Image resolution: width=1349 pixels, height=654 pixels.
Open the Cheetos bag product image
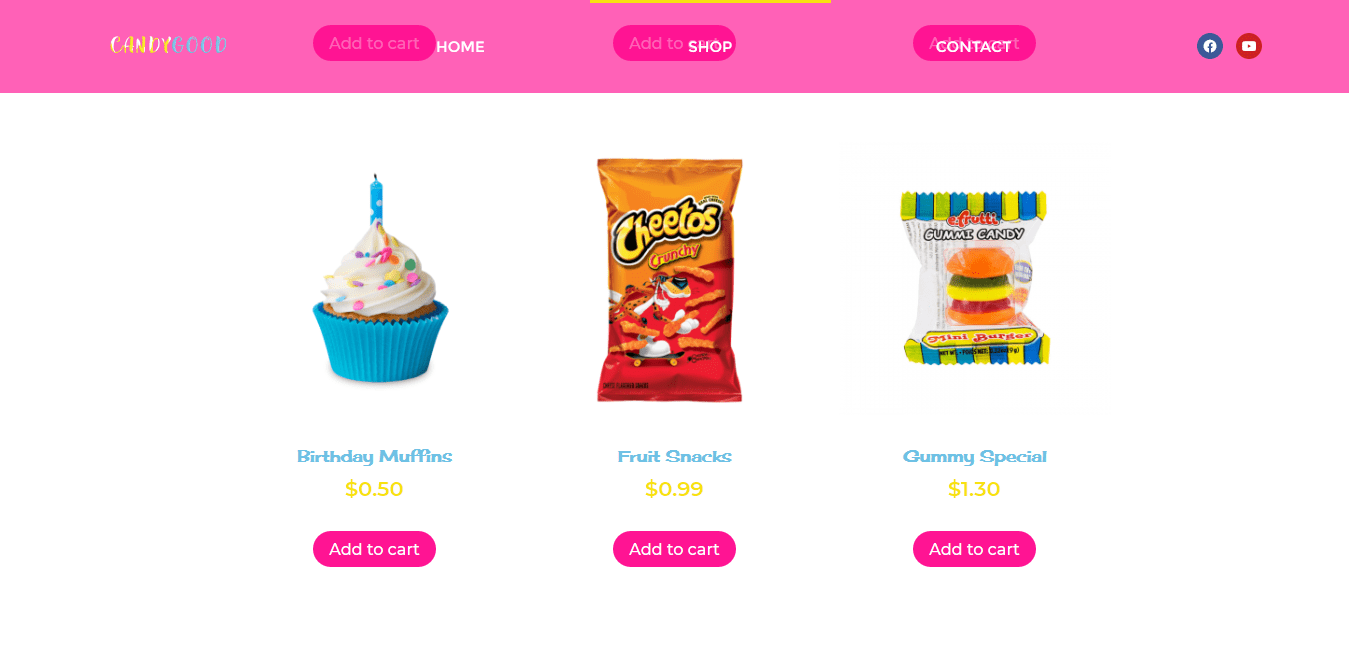[670, 279]
